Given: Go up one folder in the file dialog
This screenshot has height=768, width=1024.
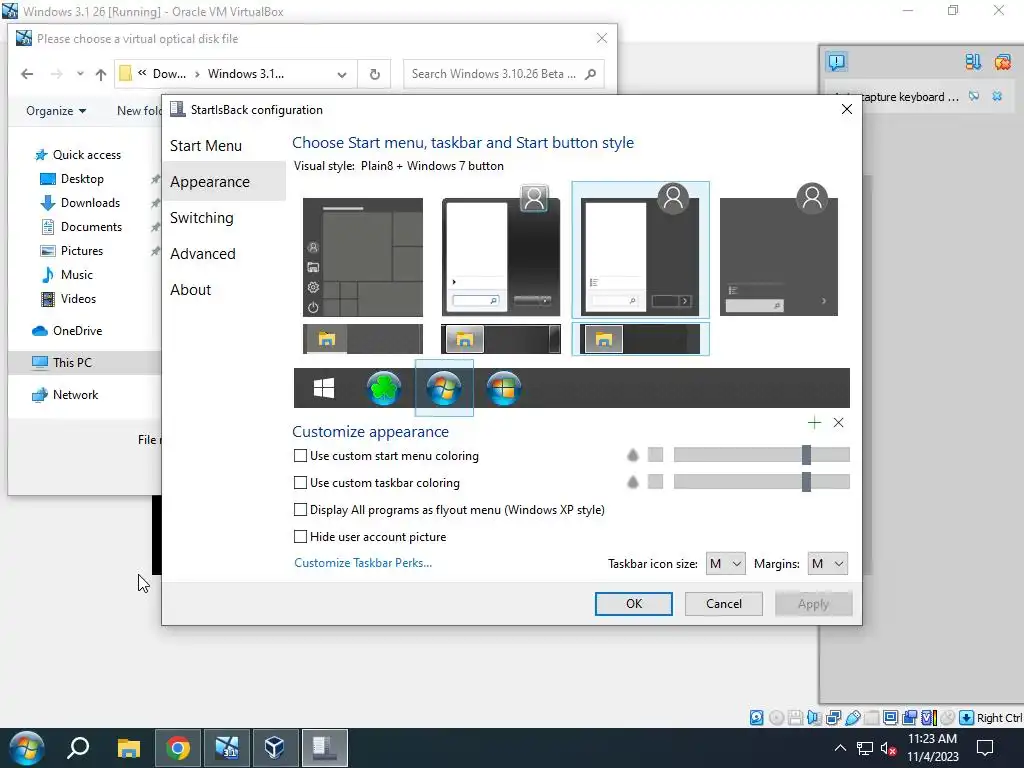Looking at the screenshot, I should [101, 74].
